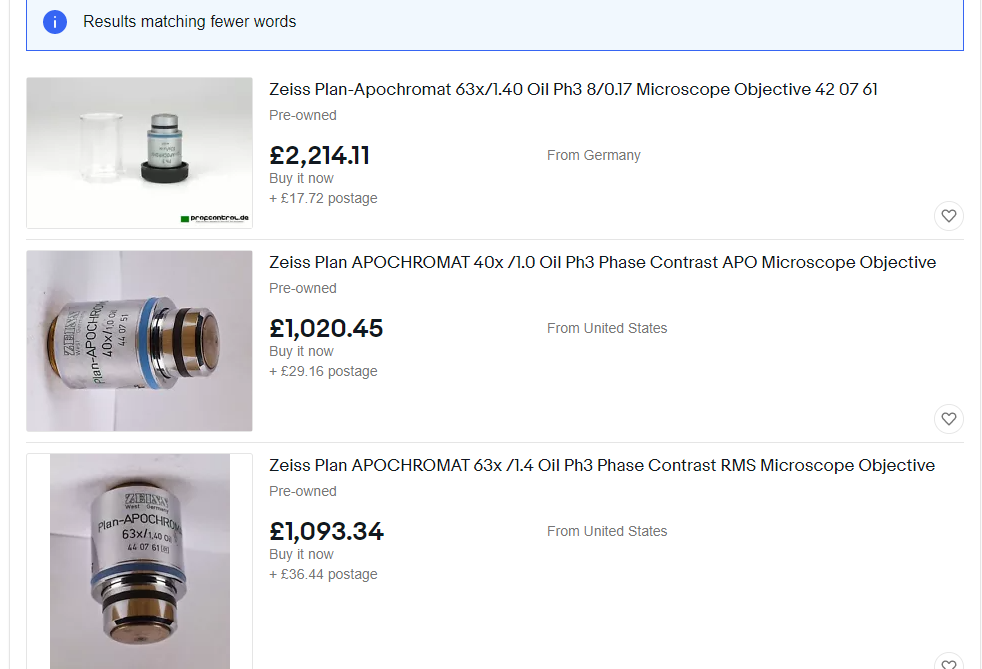
Task: Click the "+ £29.16 postage" text
Action: coord(323,371)
